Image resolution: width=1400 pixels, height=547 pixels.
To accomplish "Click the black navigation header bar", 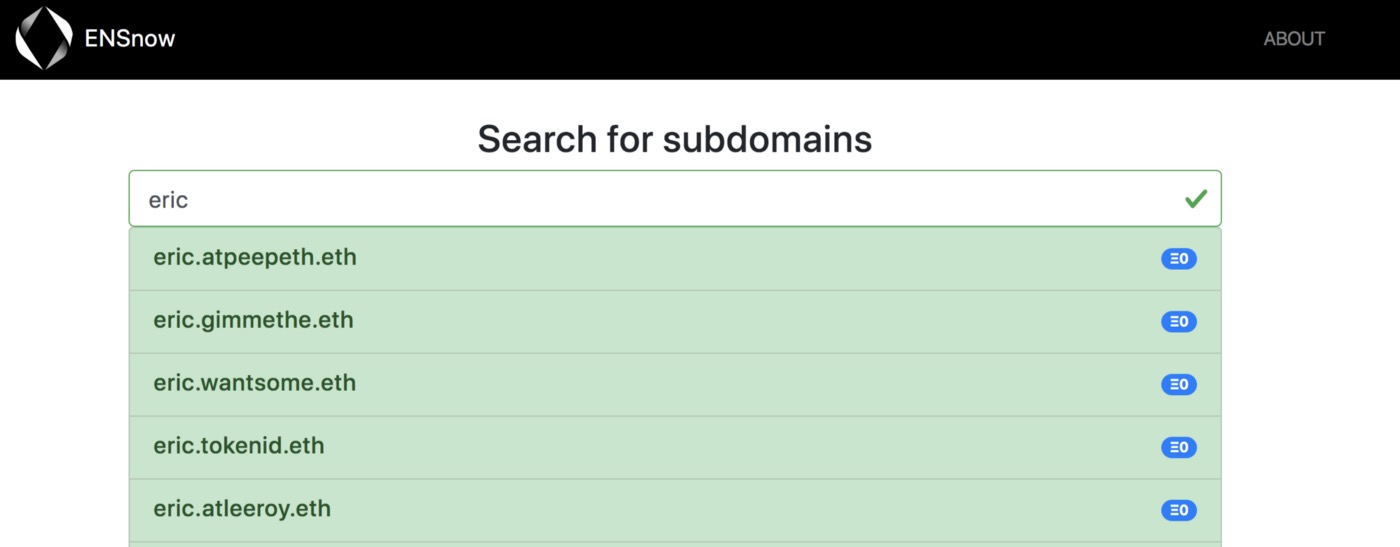I will 700,39.
